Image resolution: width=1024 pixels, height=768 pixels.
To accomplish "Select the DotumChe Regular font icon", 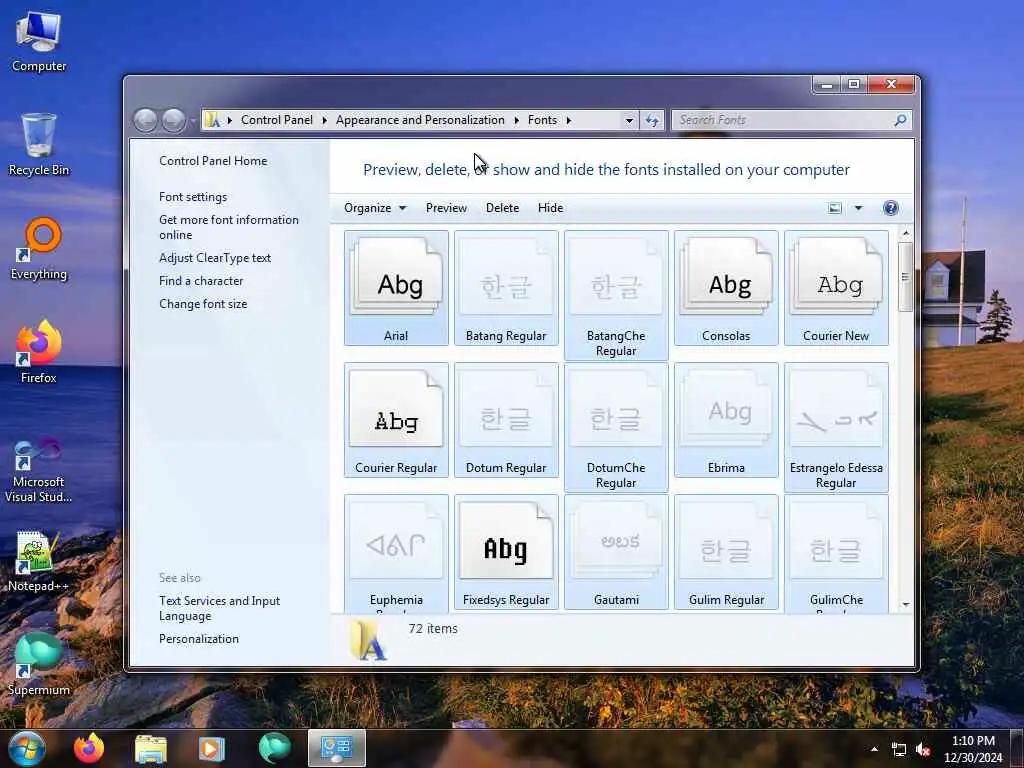I will pyautogui.click(x=616, y=427).
